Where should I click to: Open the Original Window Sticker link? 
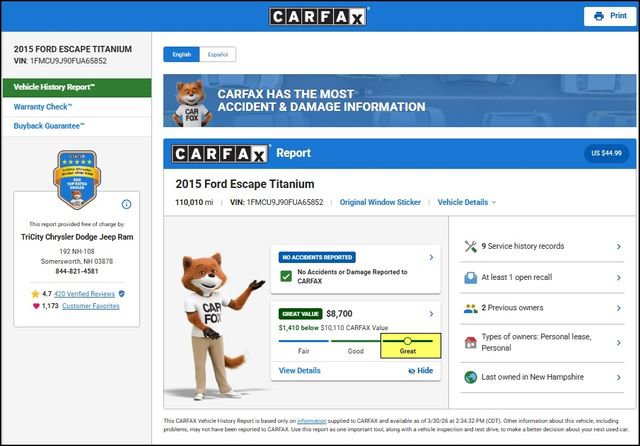[380, 202]
